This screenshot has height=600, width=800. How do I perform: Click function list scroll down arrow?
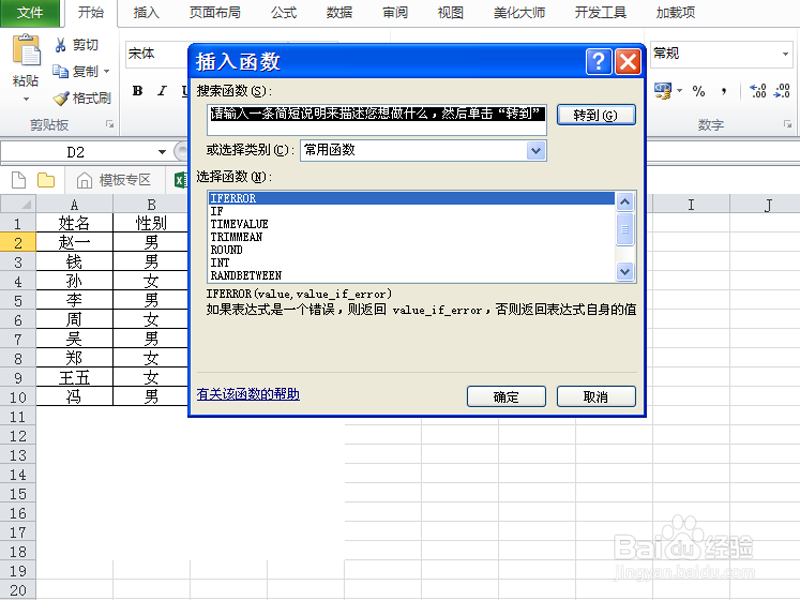click(x=624, y=271)
